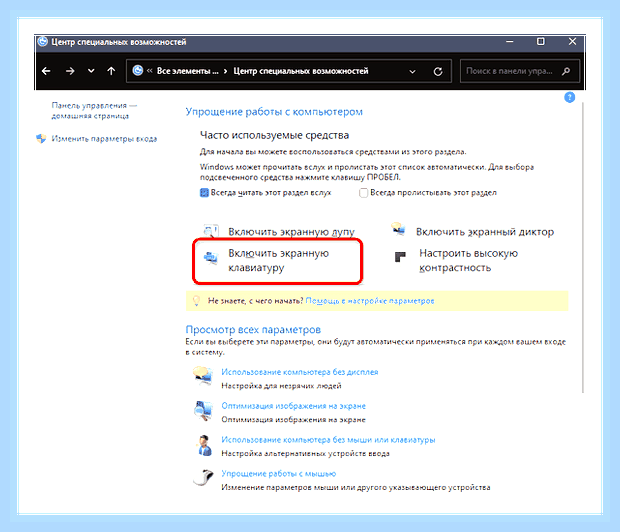
Task: Click icon for 'Использование компьютера без дисплея'
Action: tap(203, 376)
